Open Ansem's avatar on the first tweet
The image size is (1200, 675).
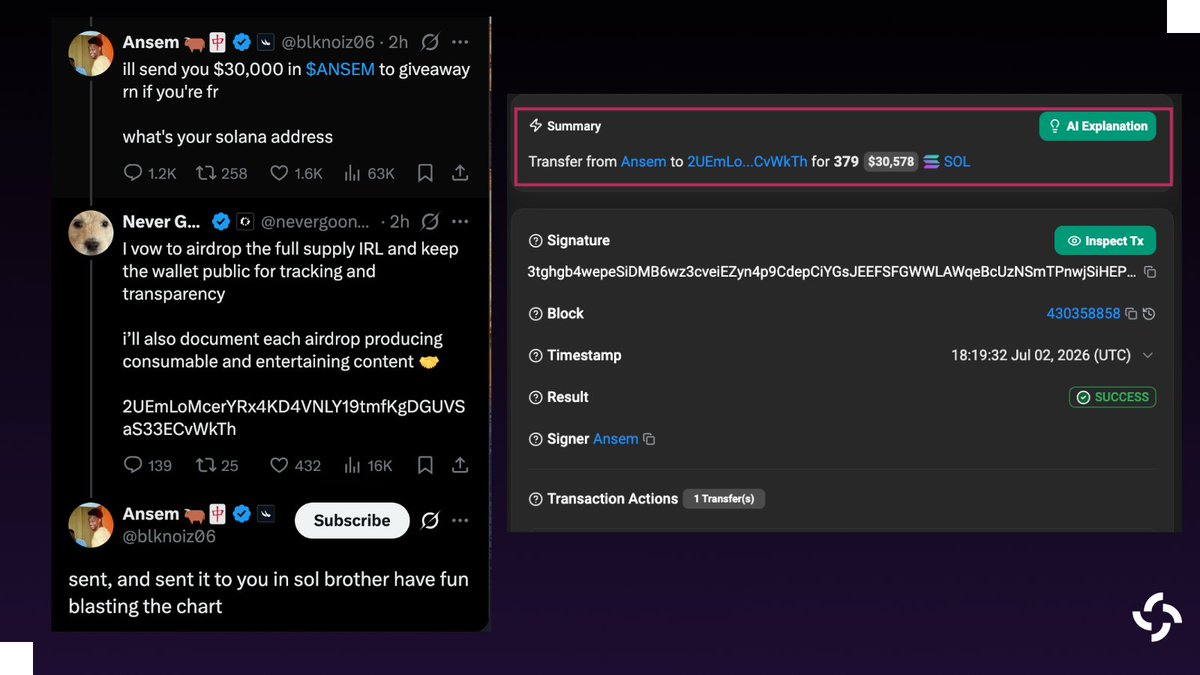pyautogui.click(x=91, y=53)
